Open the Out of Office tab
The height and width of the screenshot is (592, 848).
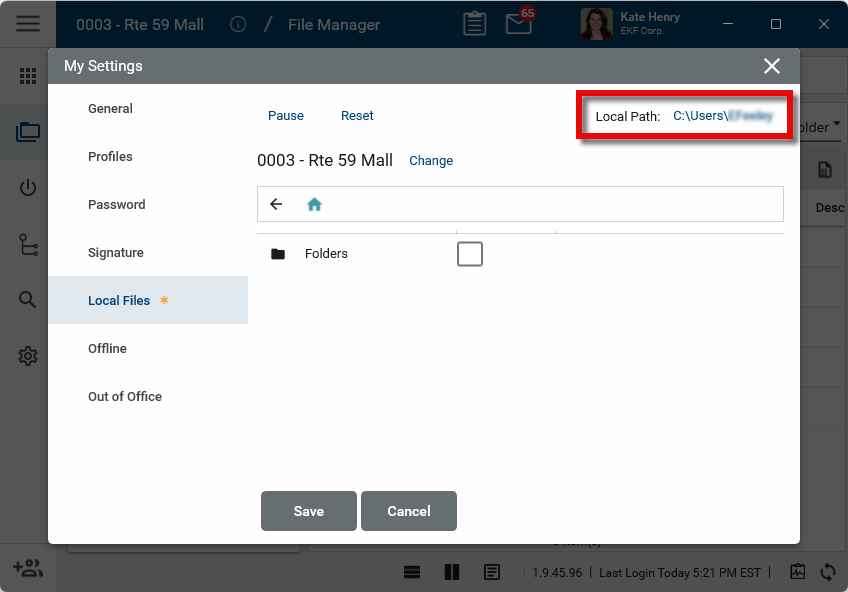point(125,397)
